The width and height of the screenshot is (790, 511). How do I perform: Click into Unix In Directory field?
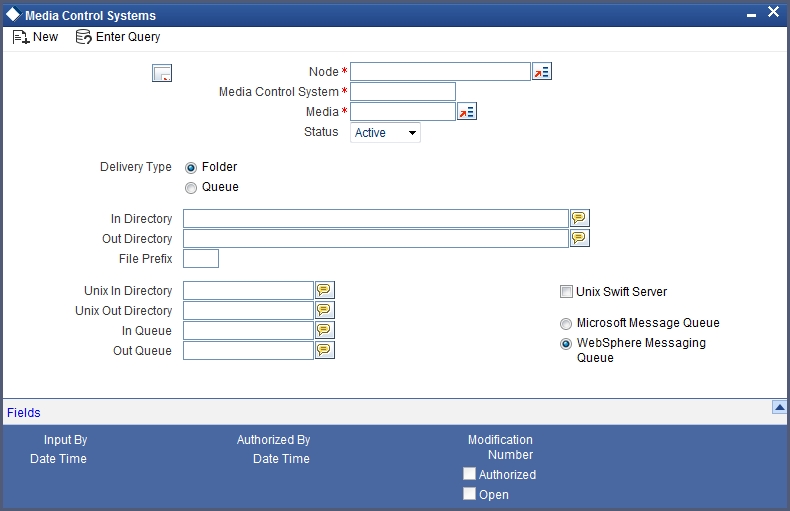248,291
